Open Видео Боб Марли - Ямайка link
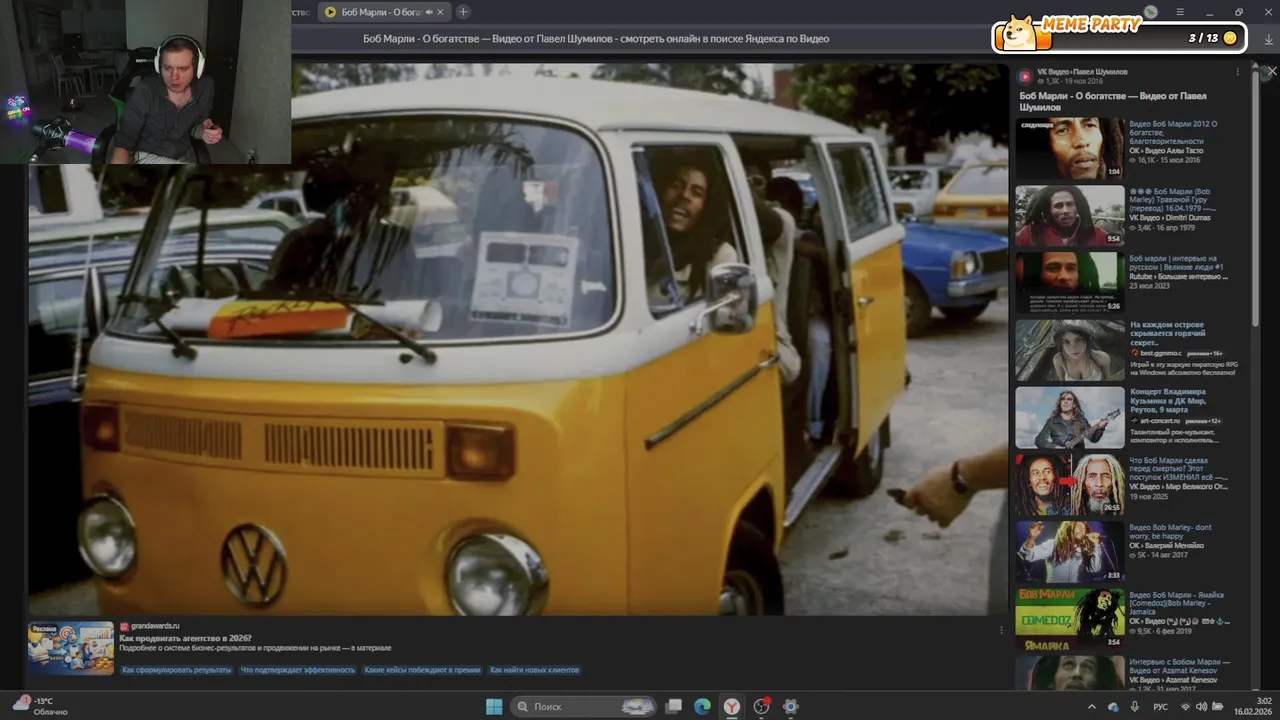Viewport: 1280px width, 720px height. [1177, 603]
